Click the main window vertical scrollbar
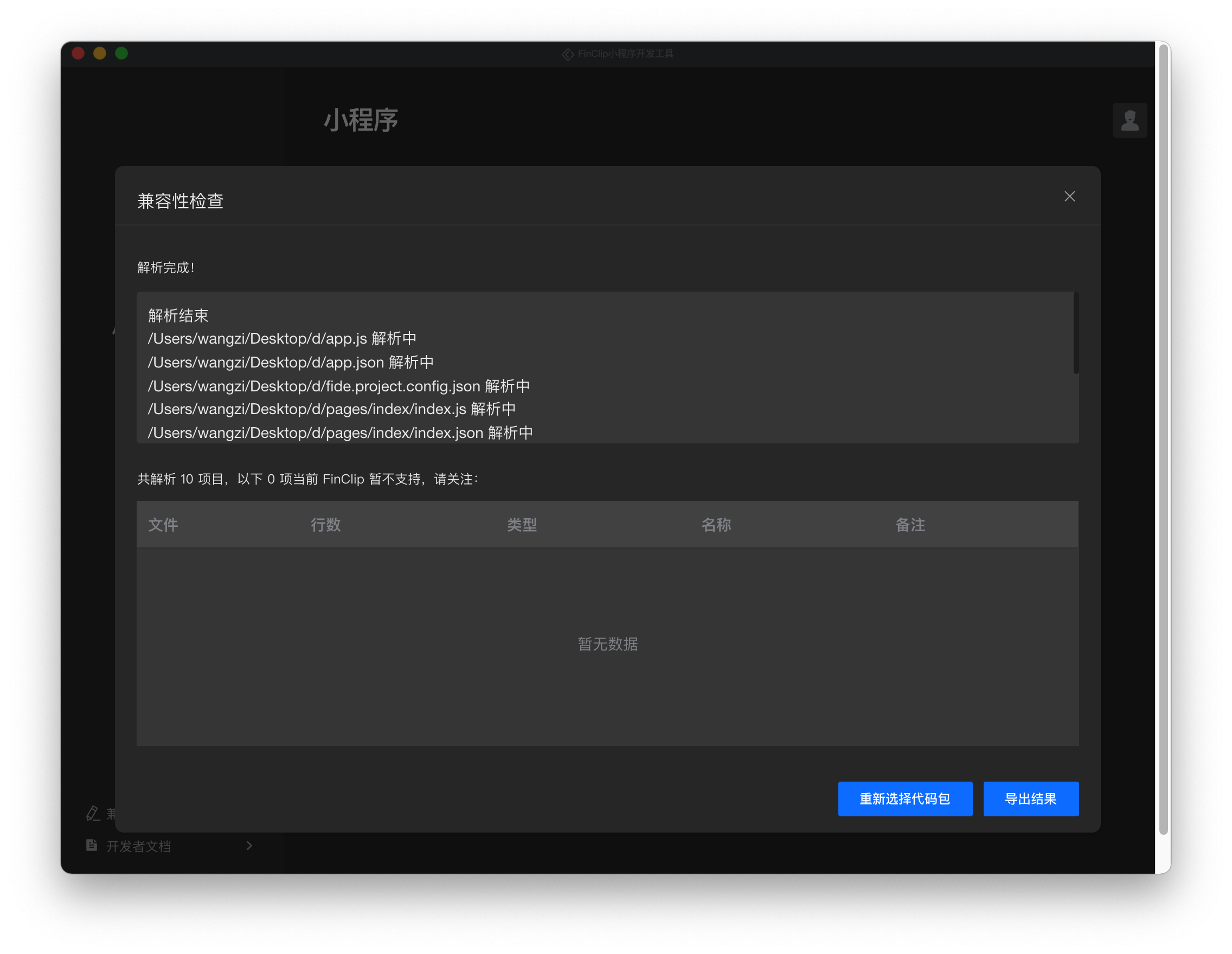Image resolution: width=1232 pixels, height=954 pixels. click(x=1163, y=440)
